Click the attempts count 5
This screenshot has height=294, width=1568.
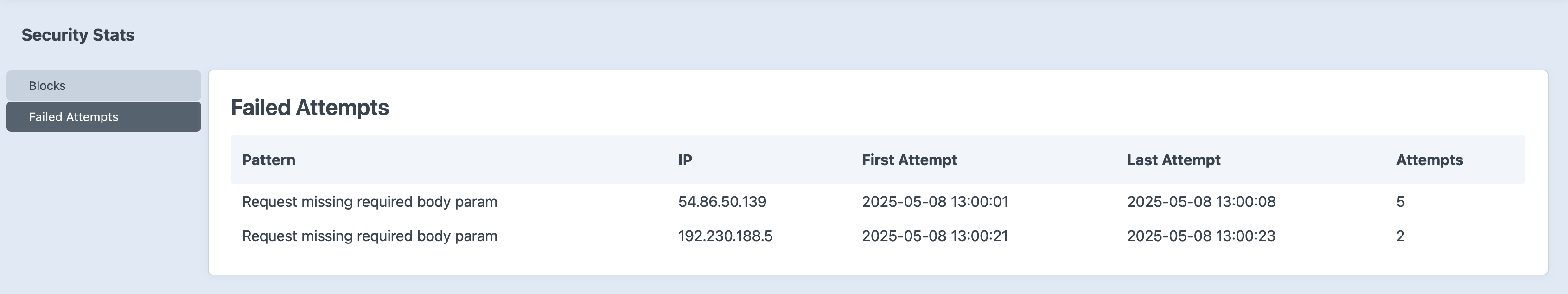pyautogui.click(x=1400, y=202)
